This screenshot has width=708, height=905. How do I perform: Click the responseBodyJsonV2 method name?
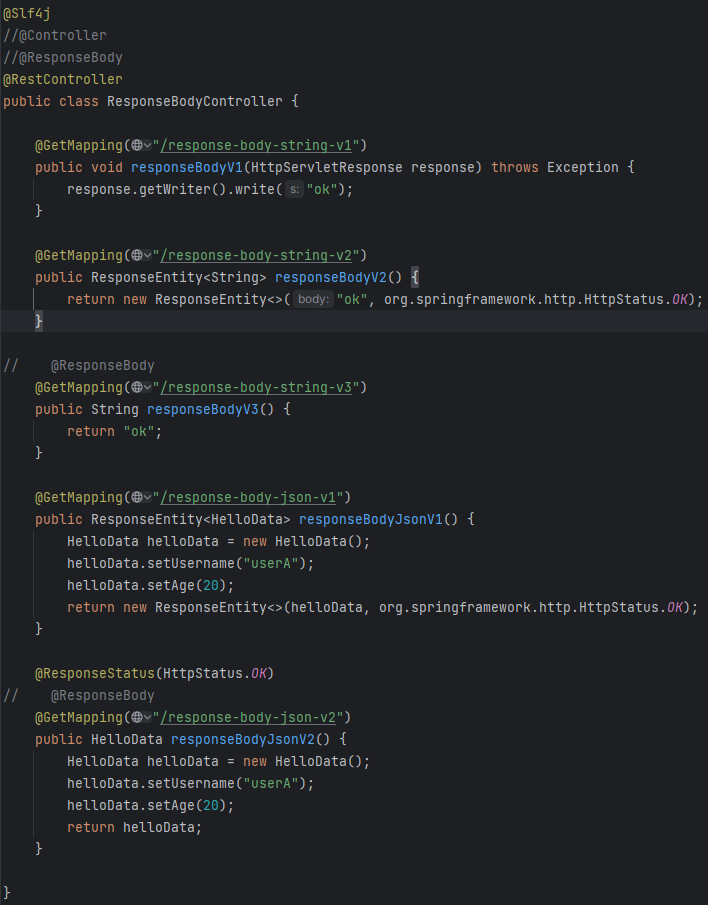pos(242,739)
